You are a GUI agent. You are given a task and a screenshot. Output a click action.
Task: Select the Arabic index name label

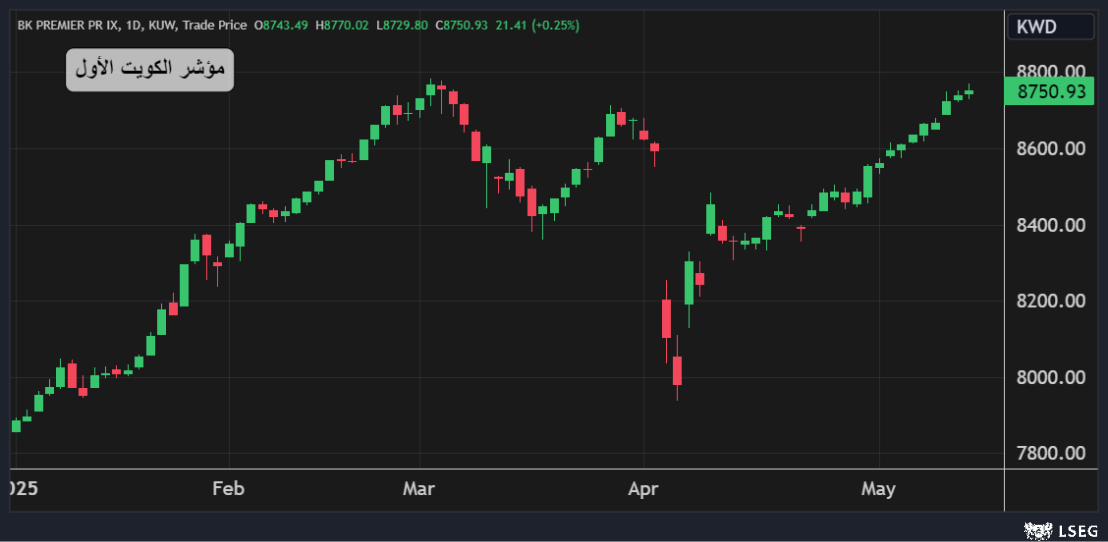[150, 70]
